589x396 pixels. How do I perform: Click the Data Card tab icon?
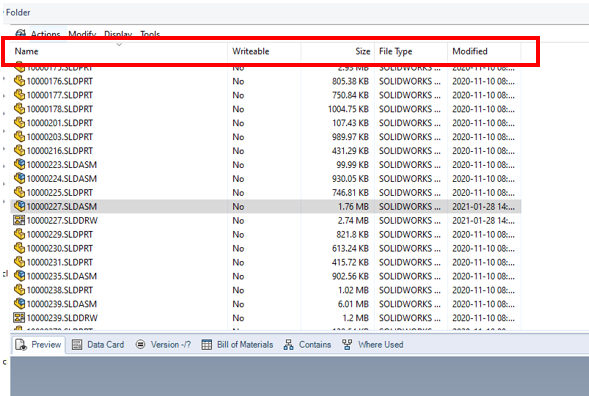click(77, 345)
